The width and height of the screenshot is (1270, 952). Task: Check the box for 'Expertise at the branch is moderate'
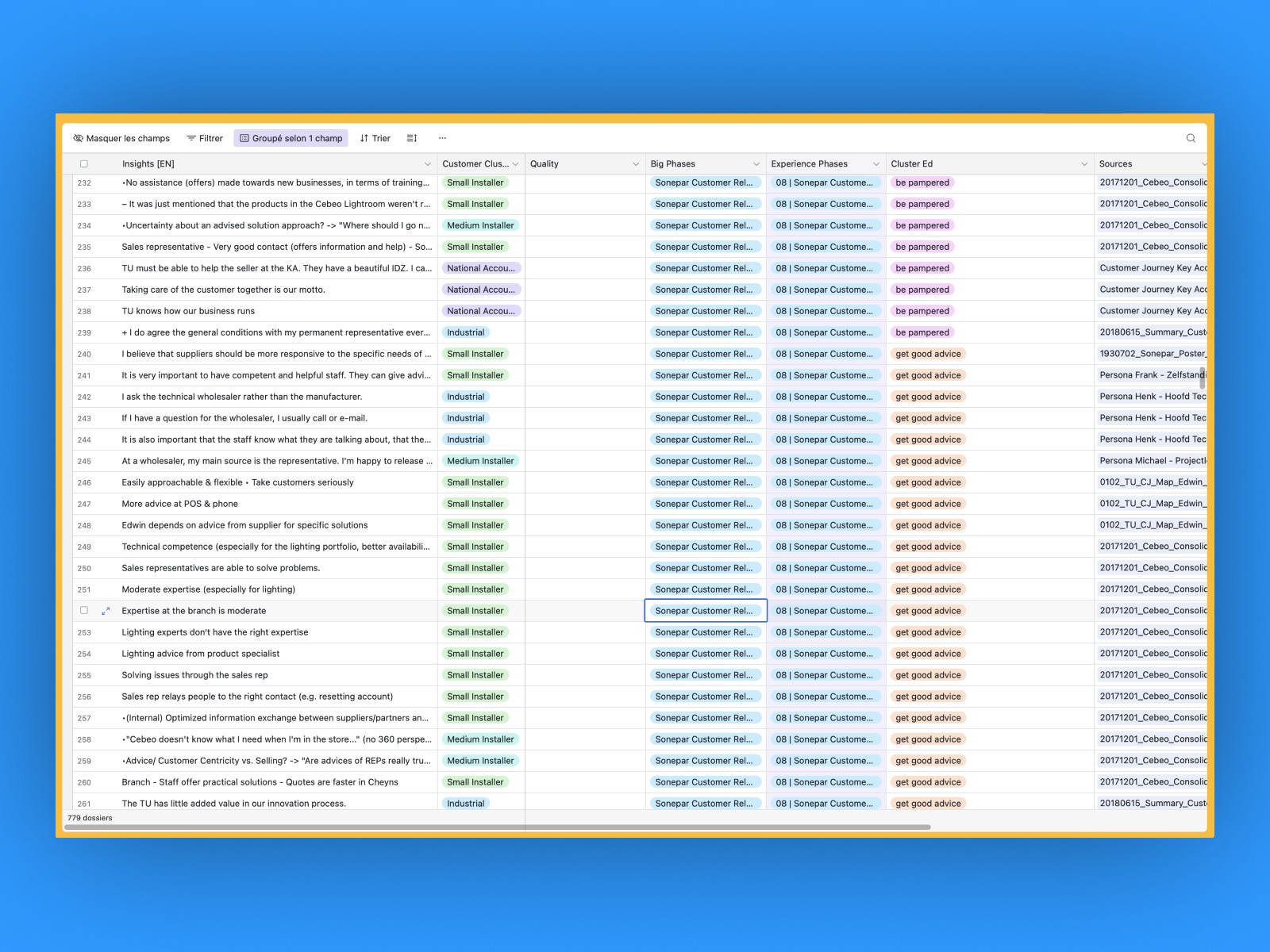coord(84,611)
